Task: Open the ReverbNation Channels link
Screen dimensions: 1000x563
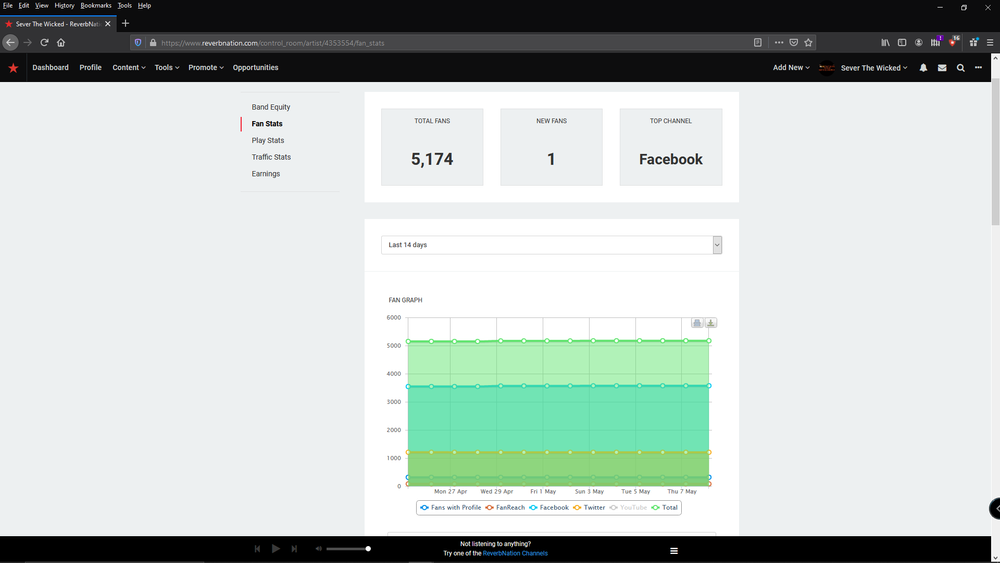Action: click(x=515, y=553)
